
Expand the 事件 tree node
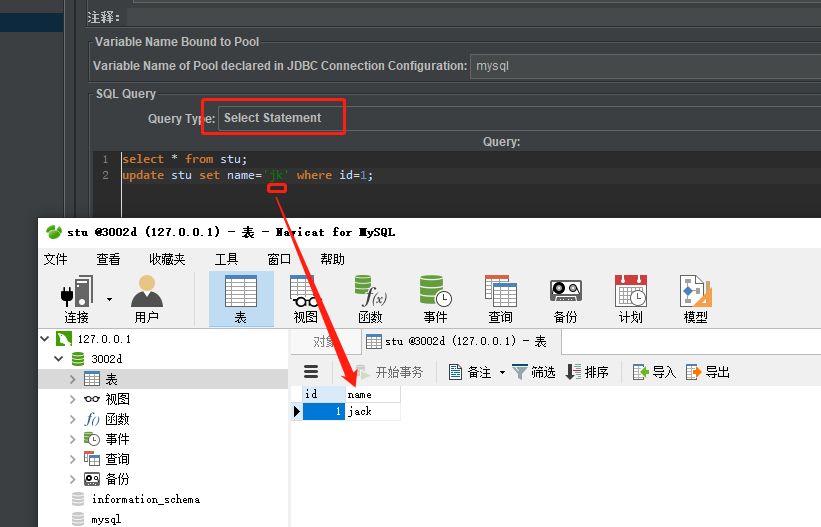point(73,439)
